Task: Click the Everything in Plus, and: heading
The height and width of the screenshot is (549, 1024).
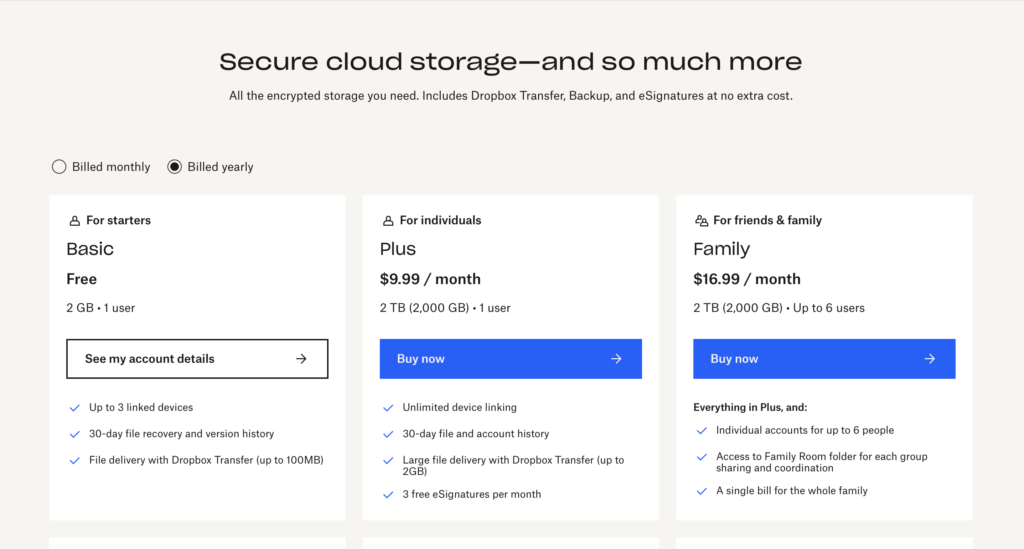Action: [x=750, y=407]
